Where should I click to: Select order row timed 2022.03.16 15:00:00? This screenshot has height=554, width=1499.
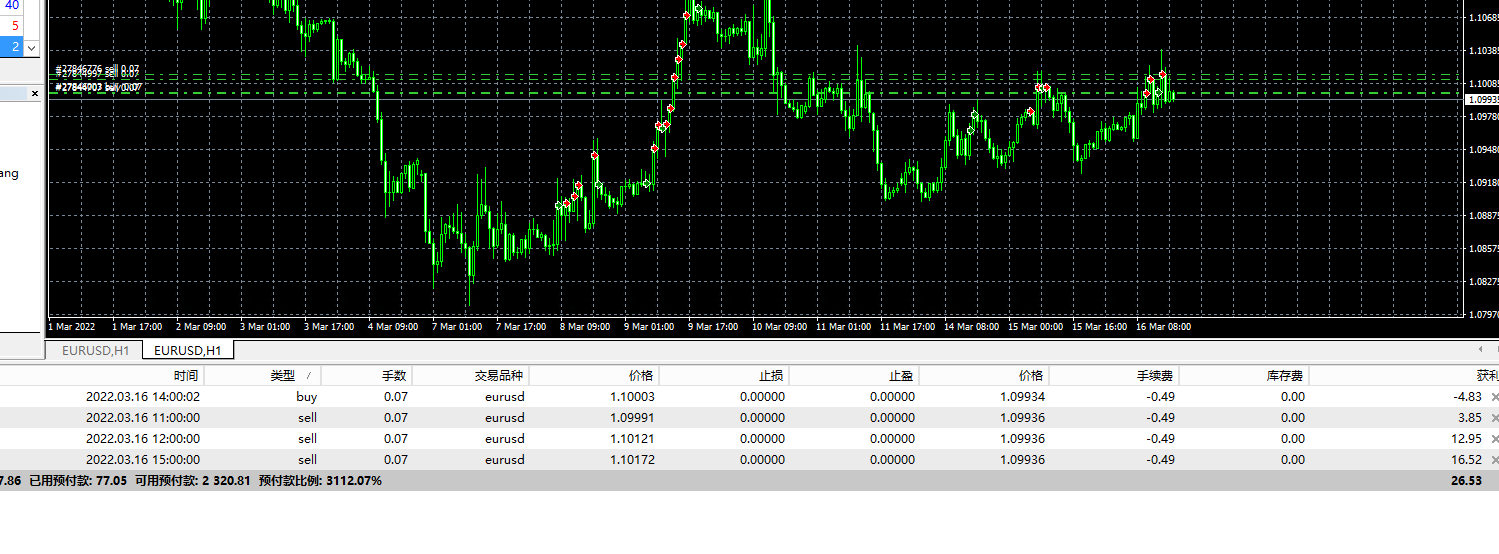[749, 460]
